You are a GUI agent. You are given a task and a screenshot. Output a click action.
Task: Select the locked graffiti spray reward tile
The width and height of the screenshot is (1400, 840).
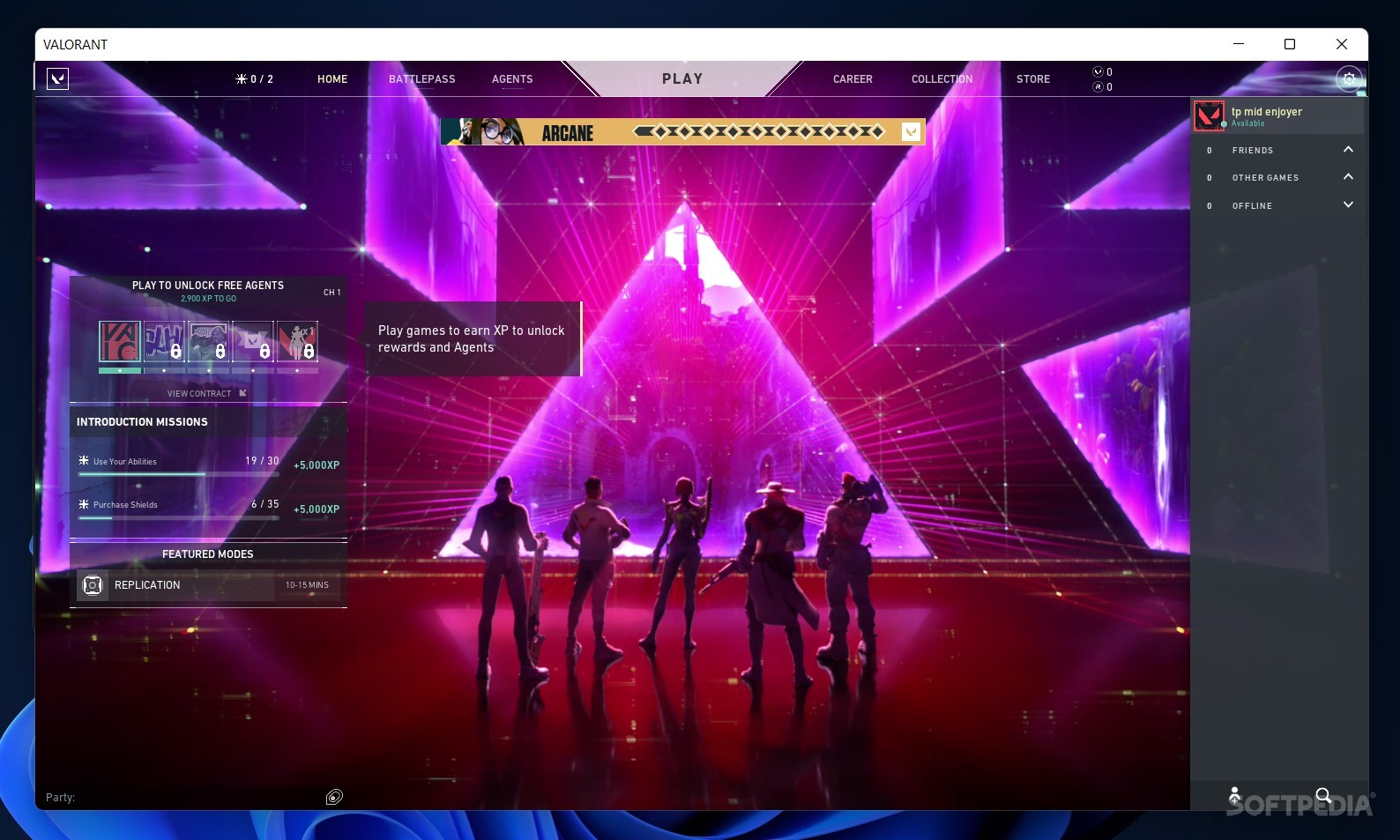point(164,341)
